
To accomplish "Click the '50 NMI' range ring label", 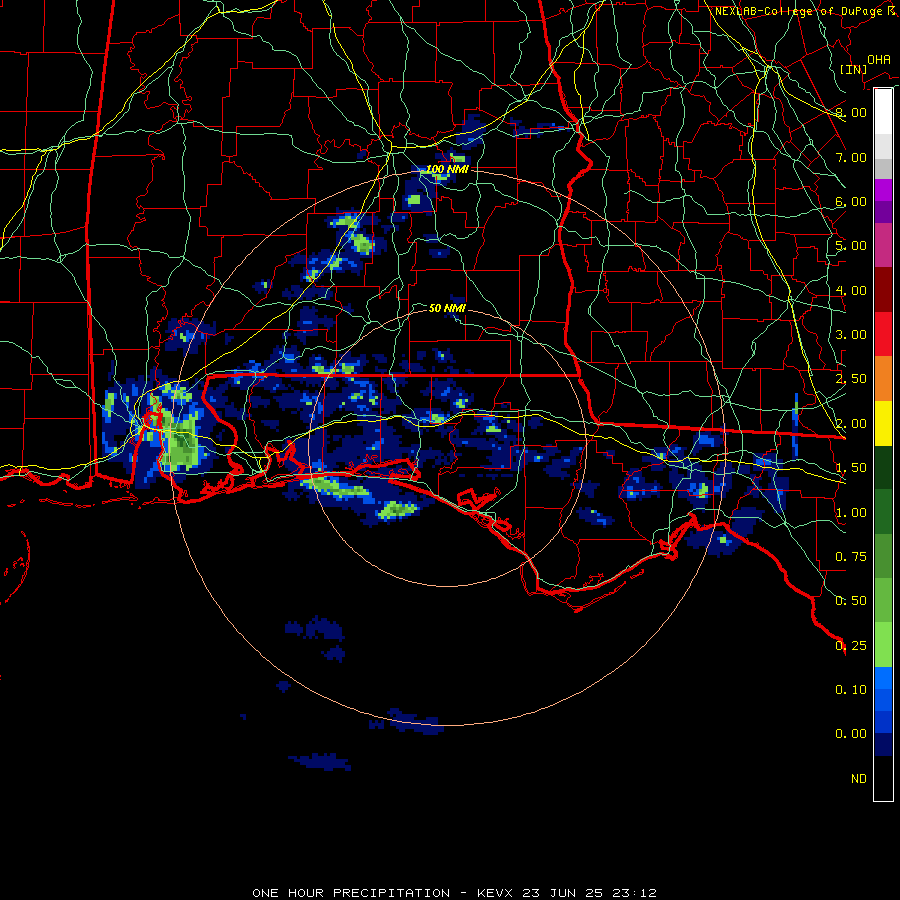I will click(447, 308).
